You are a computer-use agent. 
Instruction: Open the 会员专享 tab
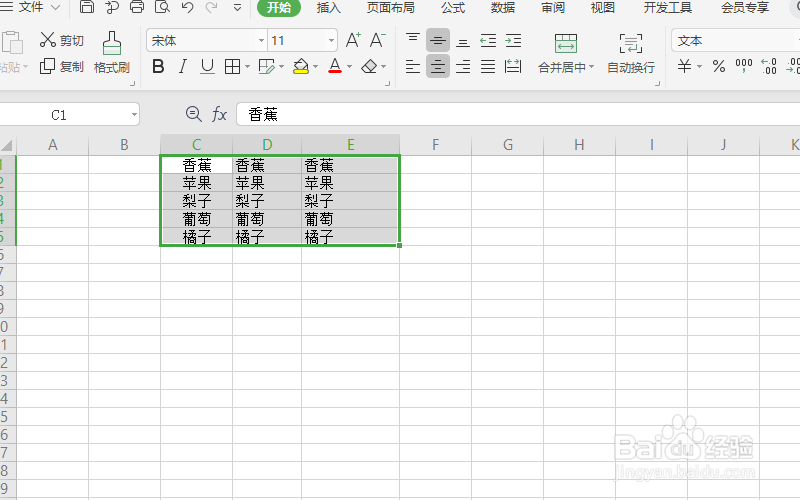click(745, 7)
